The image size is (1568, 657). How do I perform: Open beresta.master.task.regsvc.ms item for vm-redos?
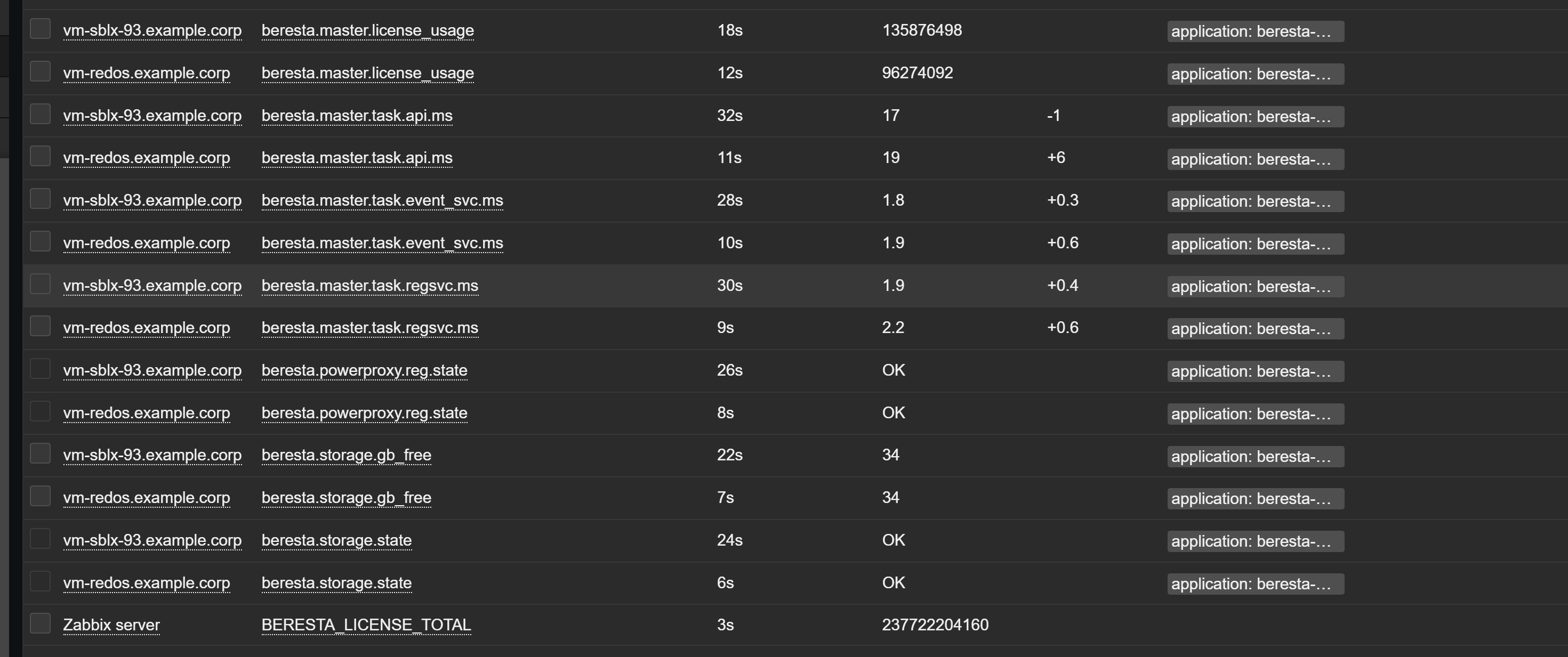coord(369,327)
